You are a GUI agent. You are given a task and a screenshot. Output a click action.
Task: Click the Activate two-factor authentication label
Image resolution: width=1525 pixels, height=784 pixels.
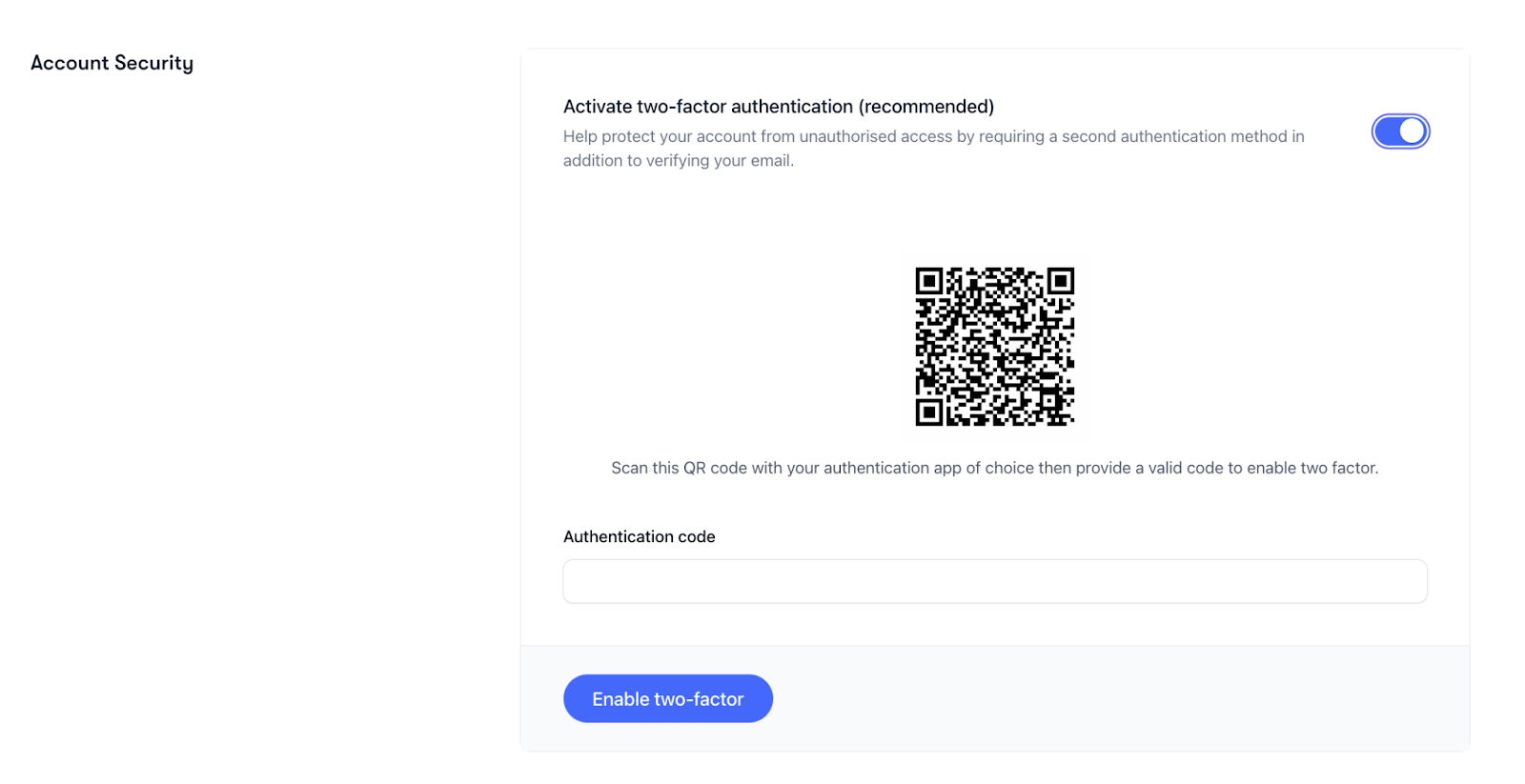[x=779, y=106]
